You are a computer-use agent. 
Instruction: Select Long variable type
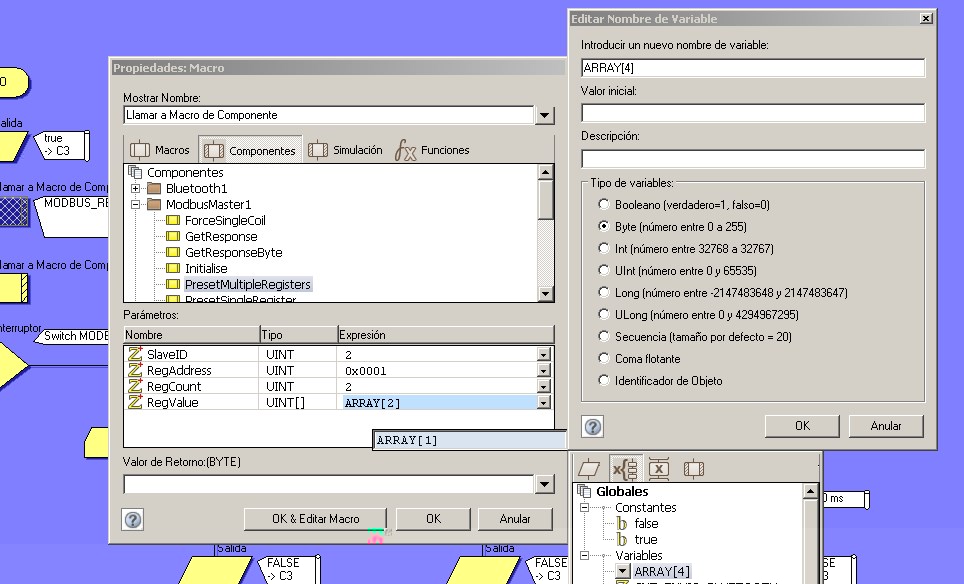(604, 293)
